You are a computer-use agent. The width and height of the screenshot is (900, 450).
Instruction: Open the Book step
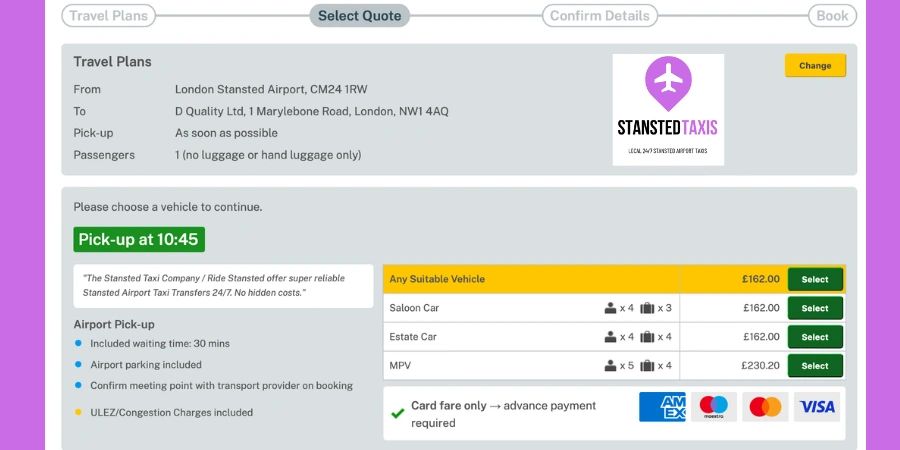(832, 15)
